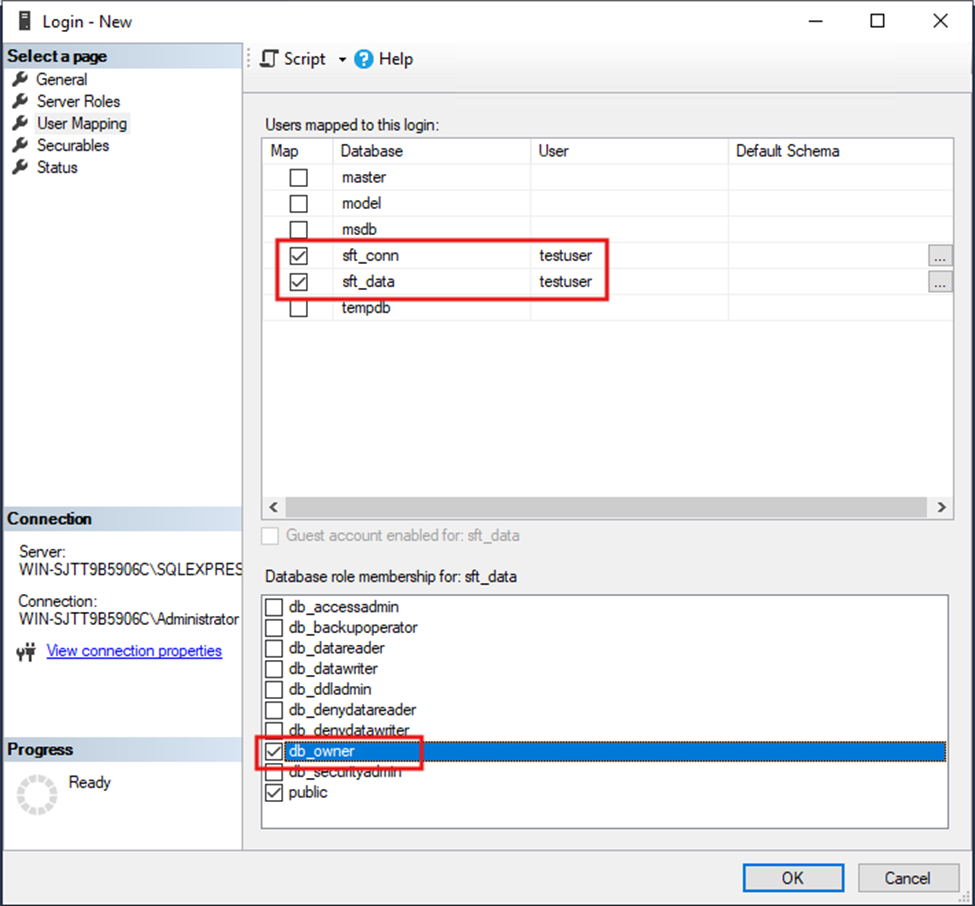Click the wrench icon beside User Mapping
The height and width of the screenshot is (906, 975).
coord(20,124)
